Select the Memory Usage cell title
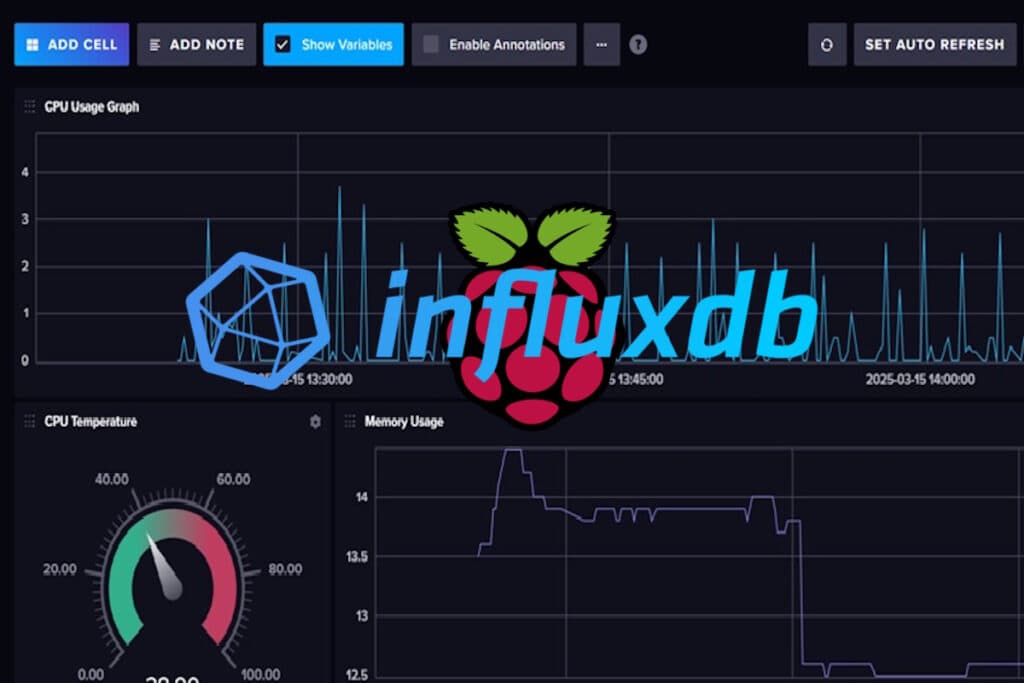The width and height of the screenshot is (1024, 683). pyautogui.click(x=404, y=422)
